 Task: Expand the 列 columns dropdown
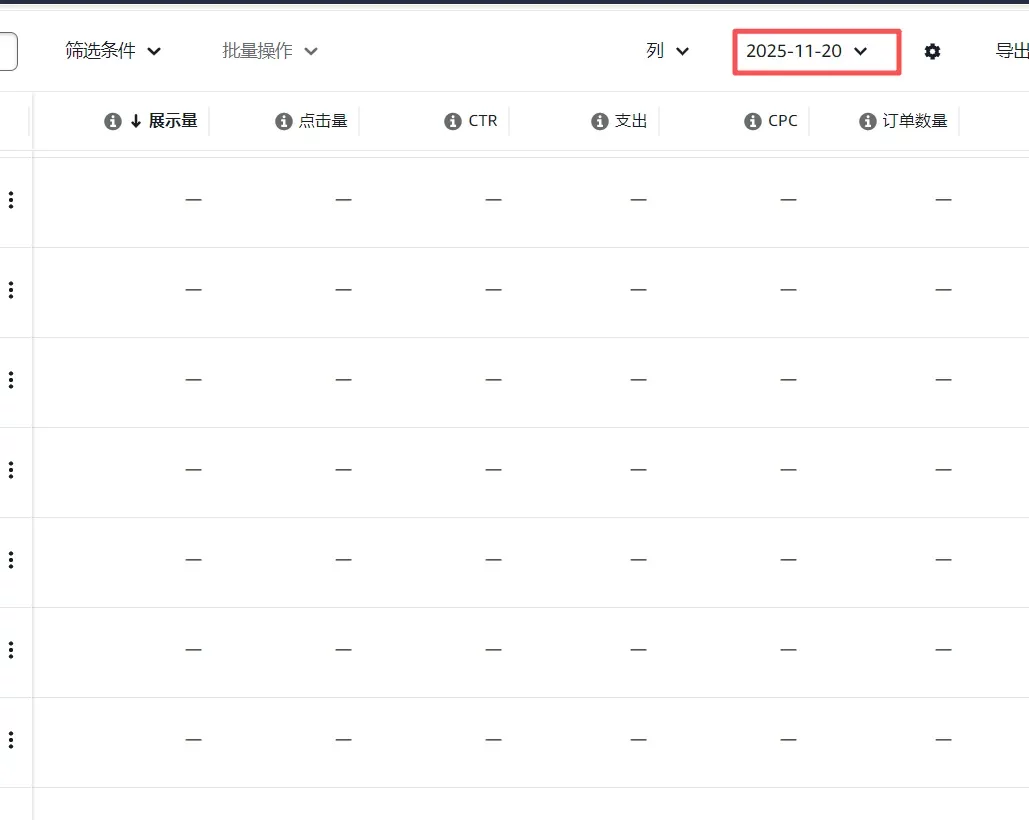pos(667,51)
